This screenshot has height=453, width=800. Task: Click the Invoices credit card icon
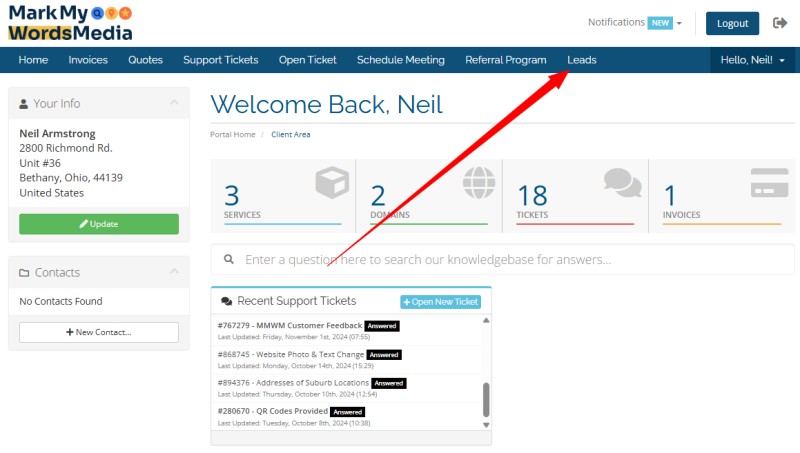click(769, 183)
